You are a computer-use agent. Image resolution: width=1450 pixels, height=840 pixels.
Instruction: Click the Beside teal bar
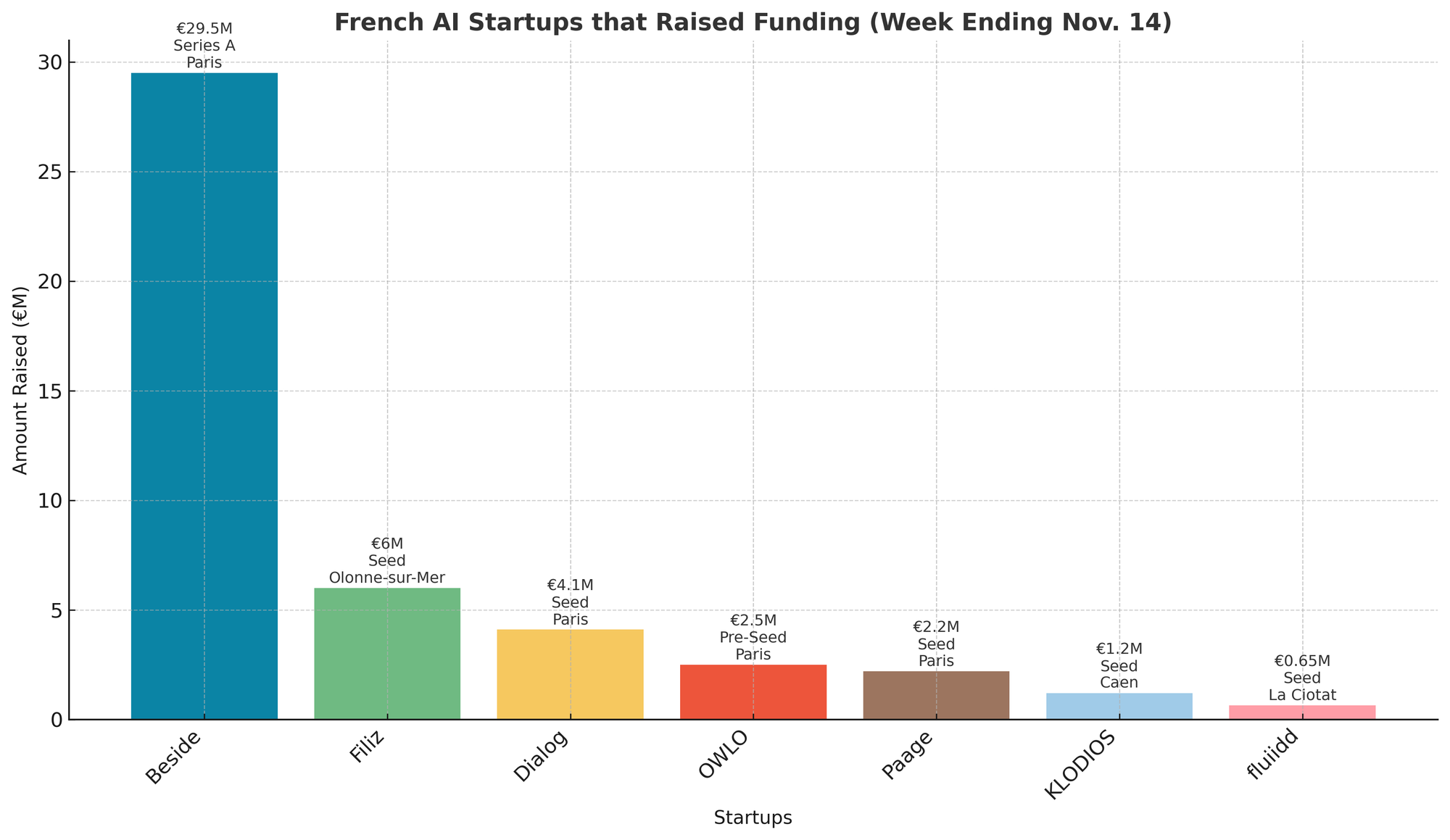[204, 396]
